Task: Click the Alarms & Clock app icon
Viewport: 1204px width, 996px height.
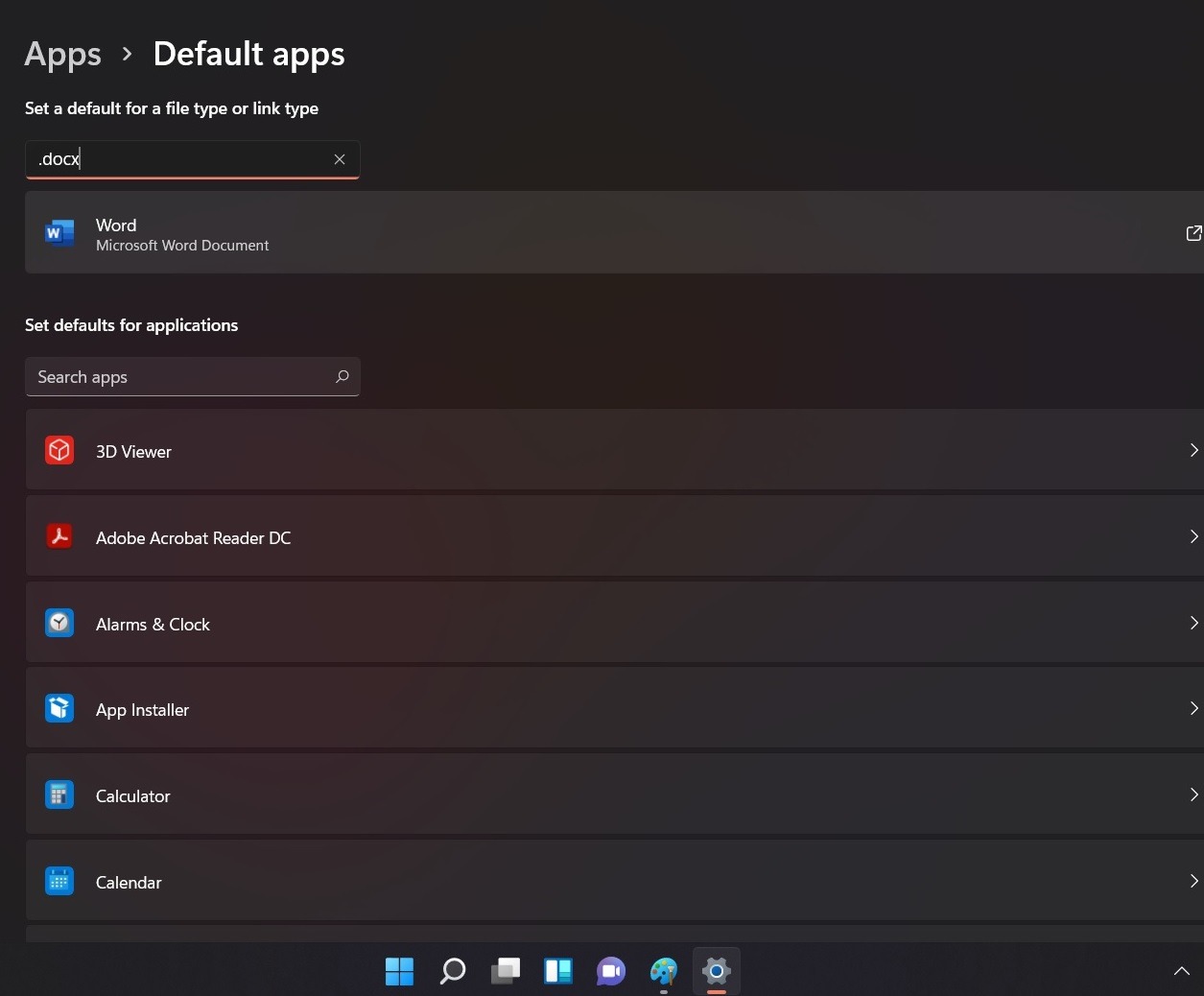Action: point(59,623)
